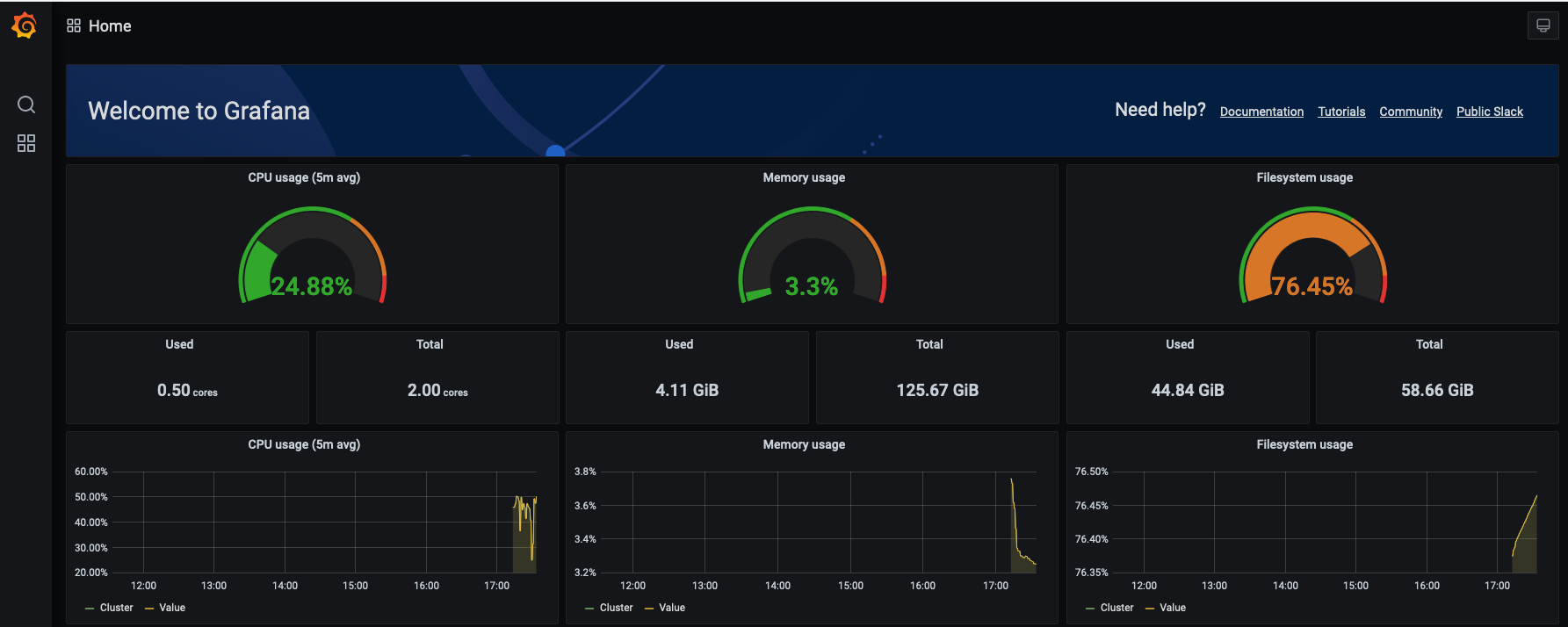This screenshot has height=627, width=1568.
Task: Open the Tutorials link
Action: pyautogui.click(x=1341, y=112)
